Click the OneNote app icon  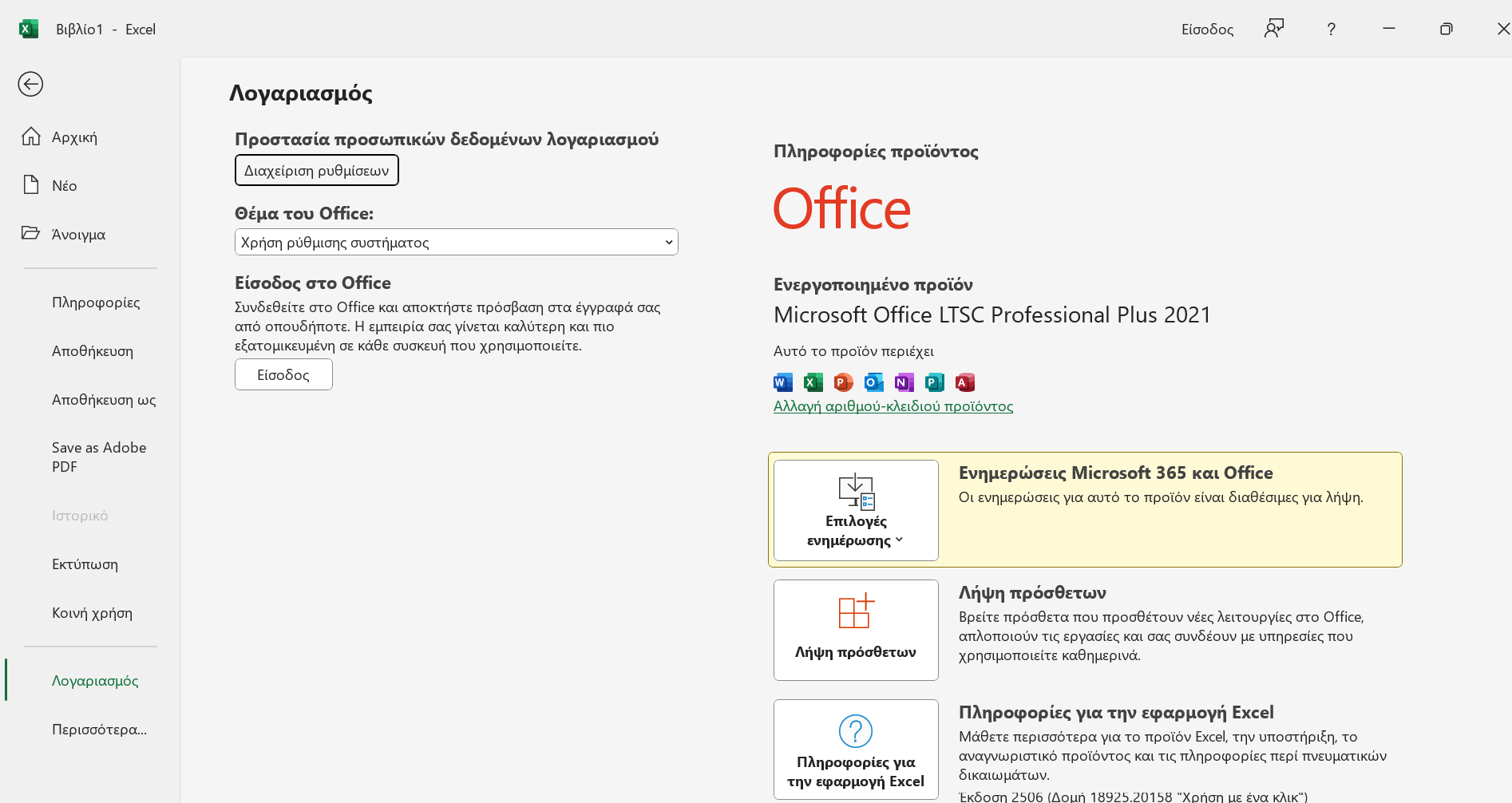point(904,382)
